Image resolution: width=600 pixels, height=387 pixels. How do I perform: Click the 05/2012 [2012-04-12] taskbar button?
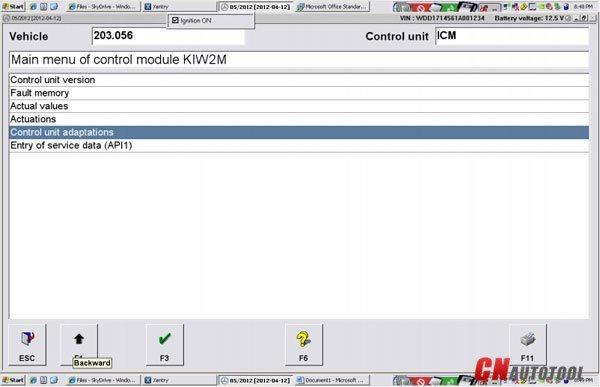(x=256, y=7)
